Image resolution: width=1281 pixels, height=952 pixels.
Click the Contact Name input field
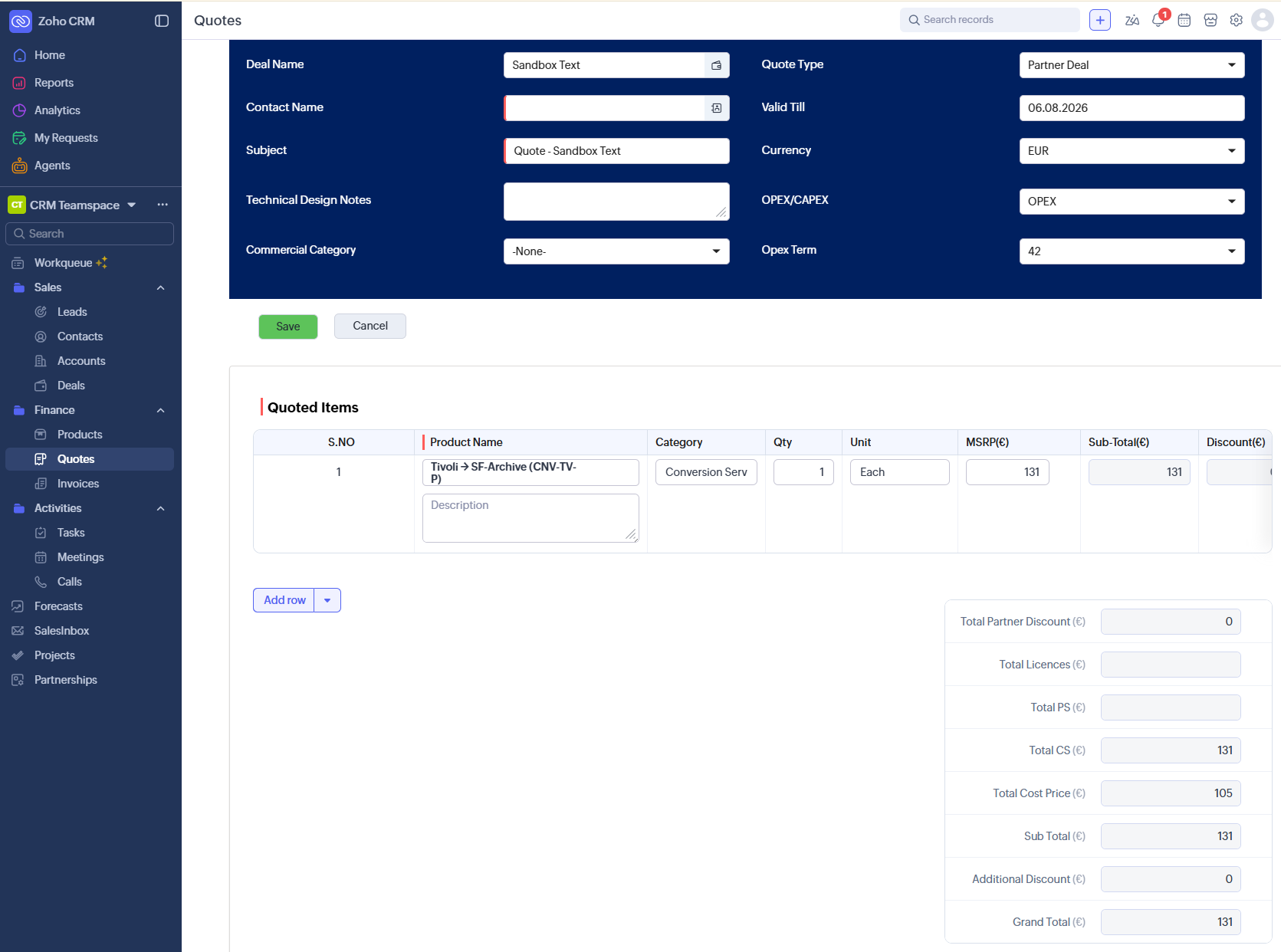click(605, 108)
